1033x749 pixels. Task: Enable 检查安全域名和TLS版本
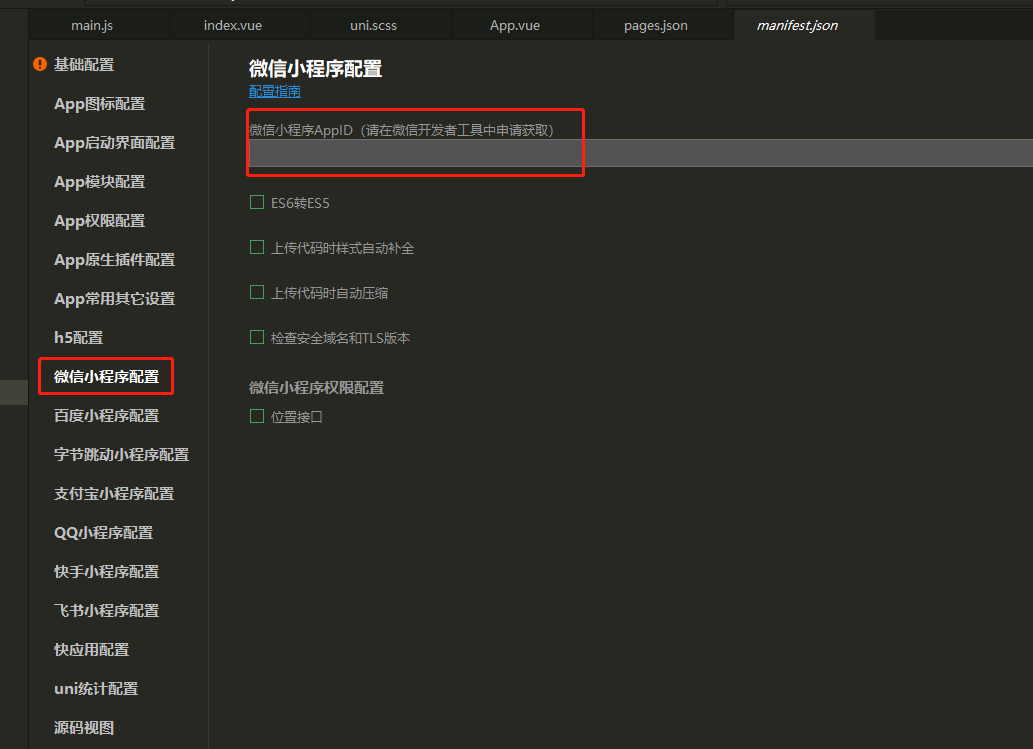point(257,337)
